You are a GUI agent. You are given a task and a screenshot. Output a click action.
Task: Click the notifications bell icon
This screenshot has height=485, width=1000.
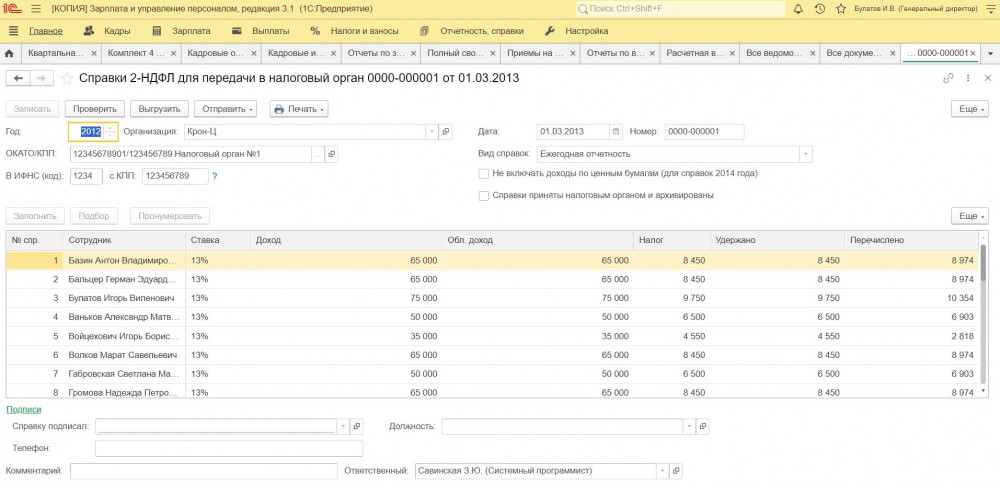pos(797,9)
